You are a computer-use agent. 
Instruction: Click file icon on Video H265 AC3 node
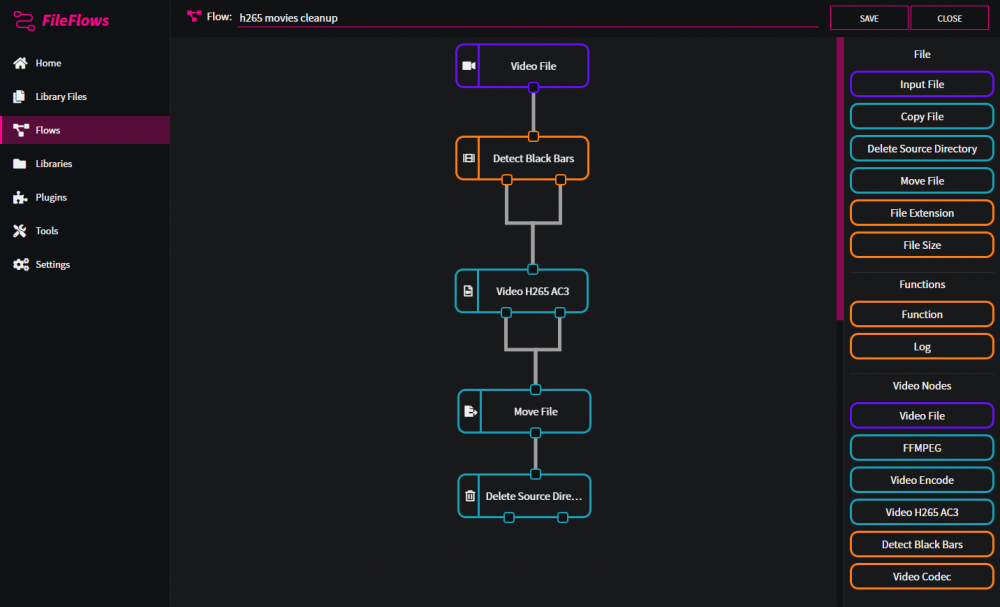tap(468, 291)
